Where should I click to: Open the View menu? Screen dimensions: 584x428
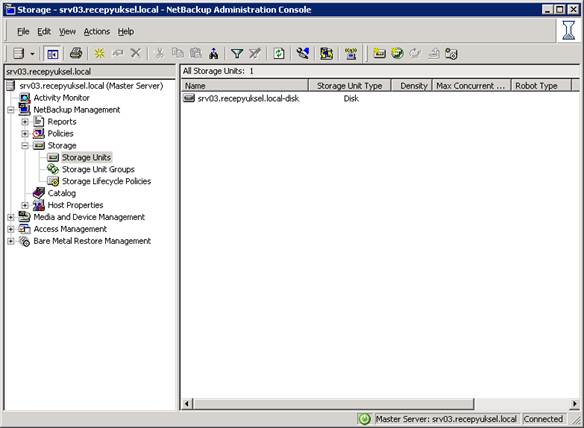[67, 32]
